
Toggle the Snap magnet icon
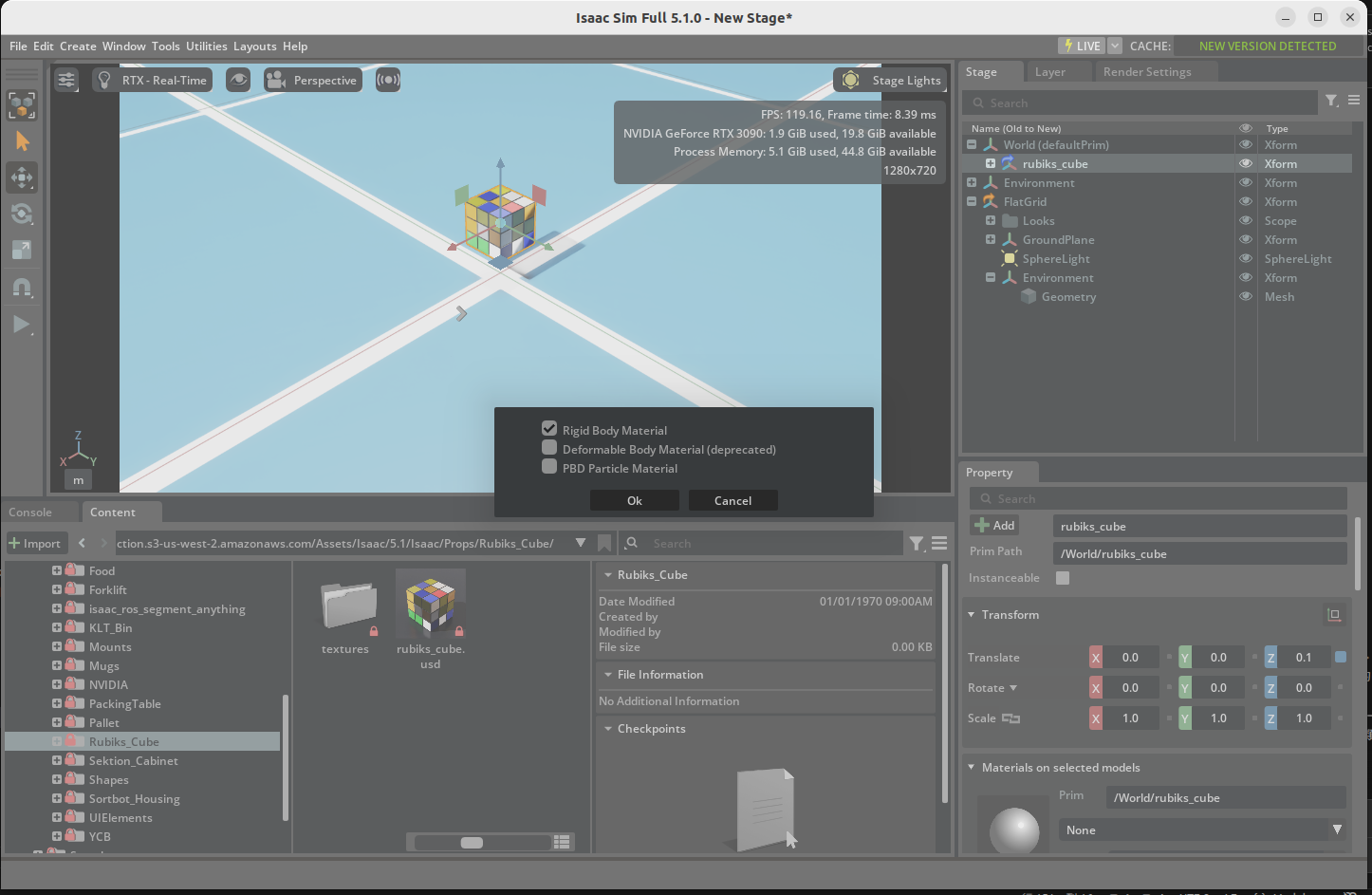(x=22, y=287)
